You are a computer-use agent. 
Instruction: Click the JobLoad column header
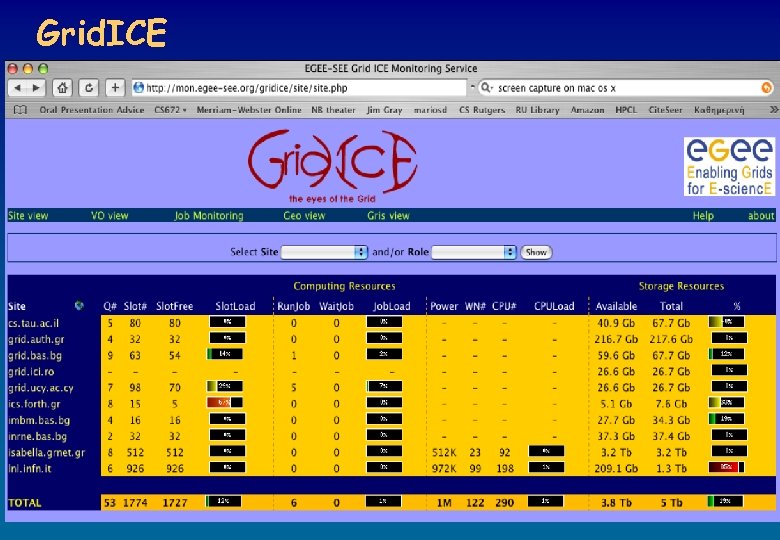point(391,306)
